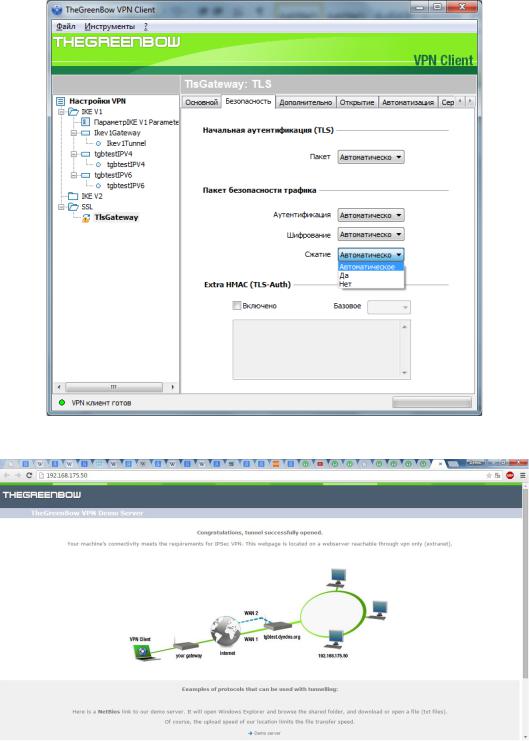This screenshot has height=741, width=529.
Task: Choose Автоматическое in Сжатие list
Action: point(371,267)
